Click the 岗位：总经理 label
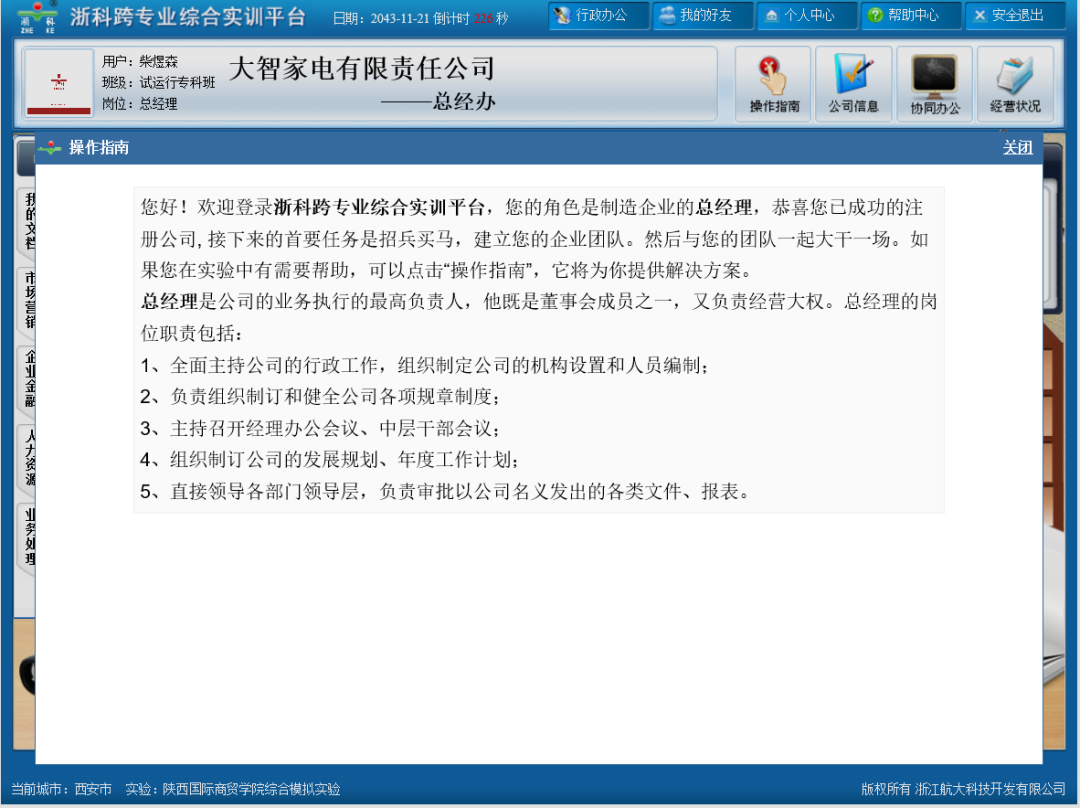This screenshot has height=808, width=1080. (x=140, y=104)
